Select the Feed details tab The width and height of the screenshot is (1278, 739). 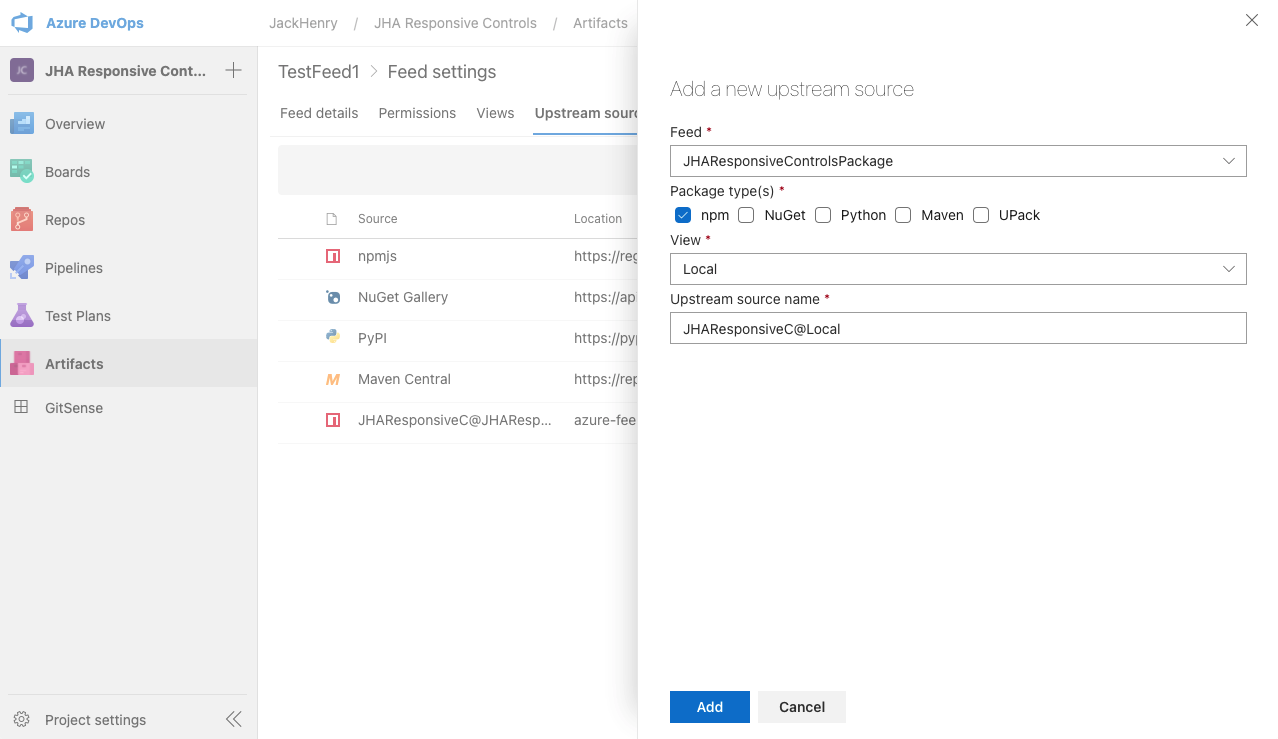319,113
